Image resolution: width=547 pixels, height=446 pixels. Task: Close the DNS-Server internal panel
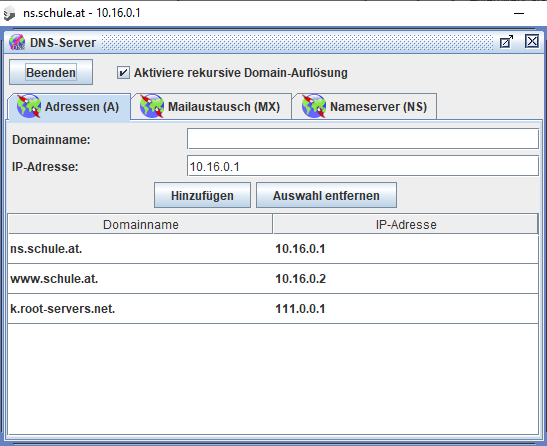click(x=532, y=41)
